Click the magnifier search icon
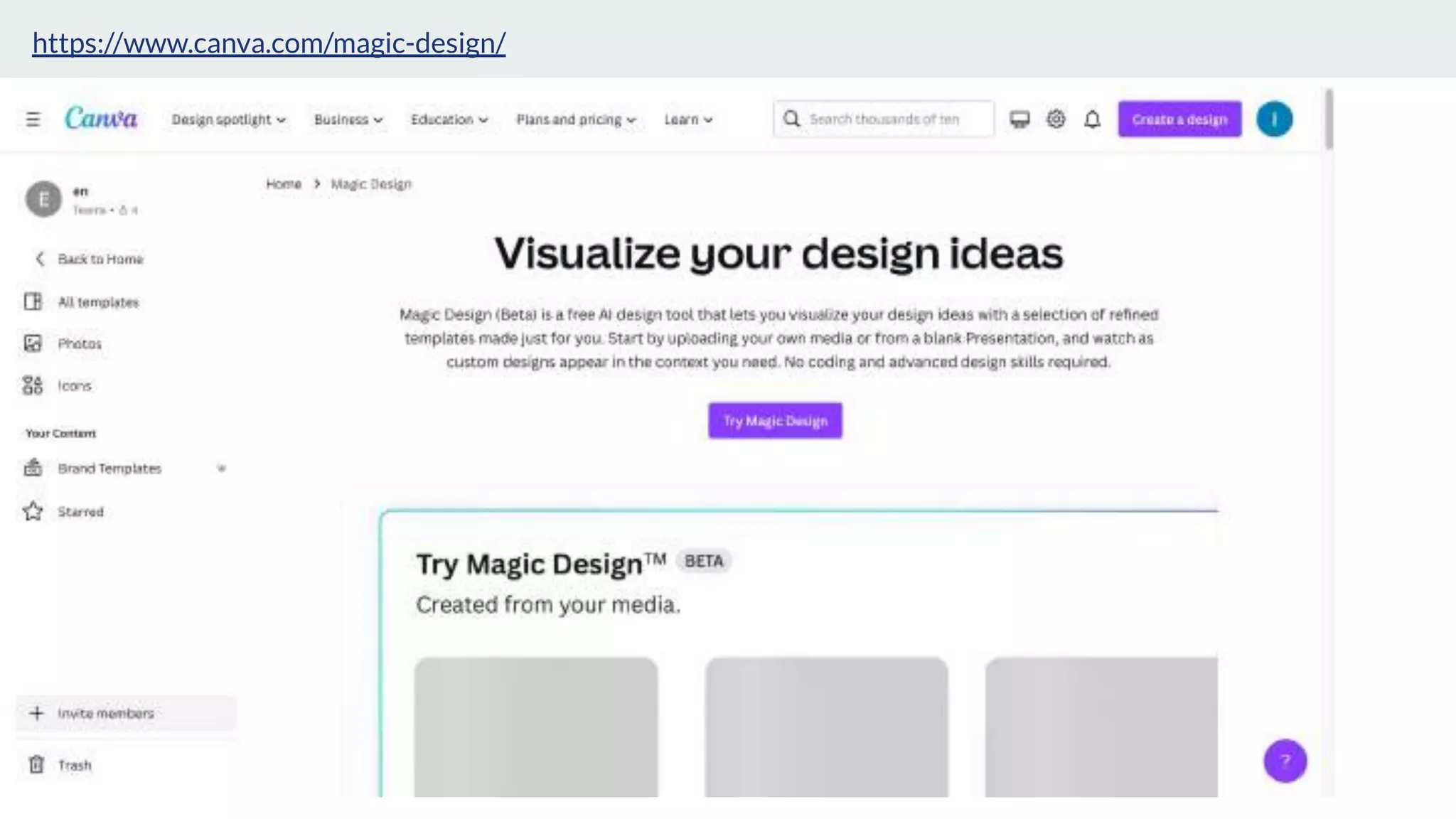Image resolution: width=1456 pixels, height=819 pixels. pos(791,119)
